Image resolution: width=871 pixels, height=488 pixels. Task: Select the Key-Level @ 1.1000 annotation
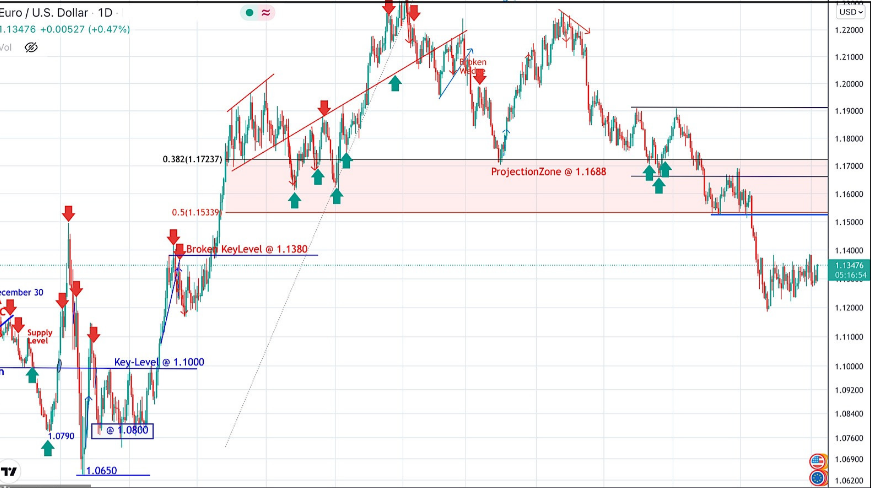pos(158,362)
